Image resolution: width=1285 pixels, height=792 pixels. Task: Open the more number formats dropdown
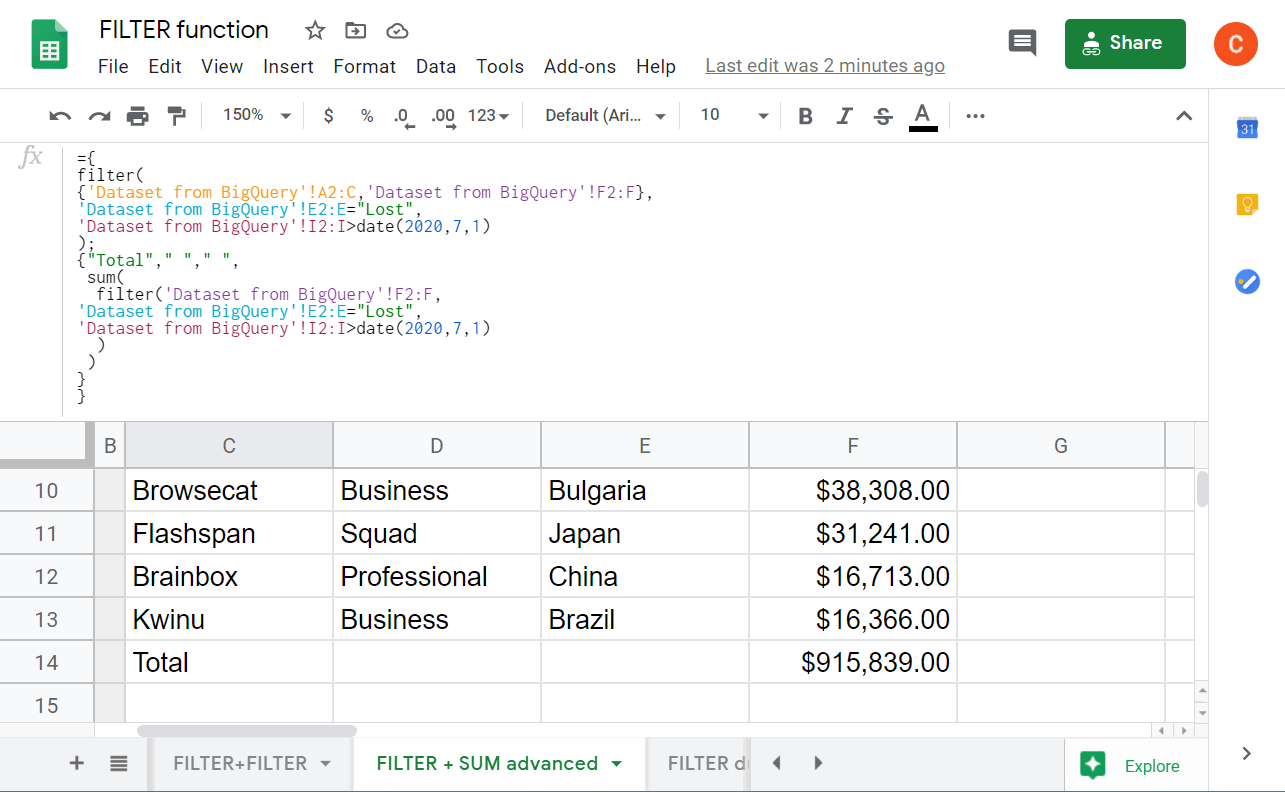click(487, 115)
